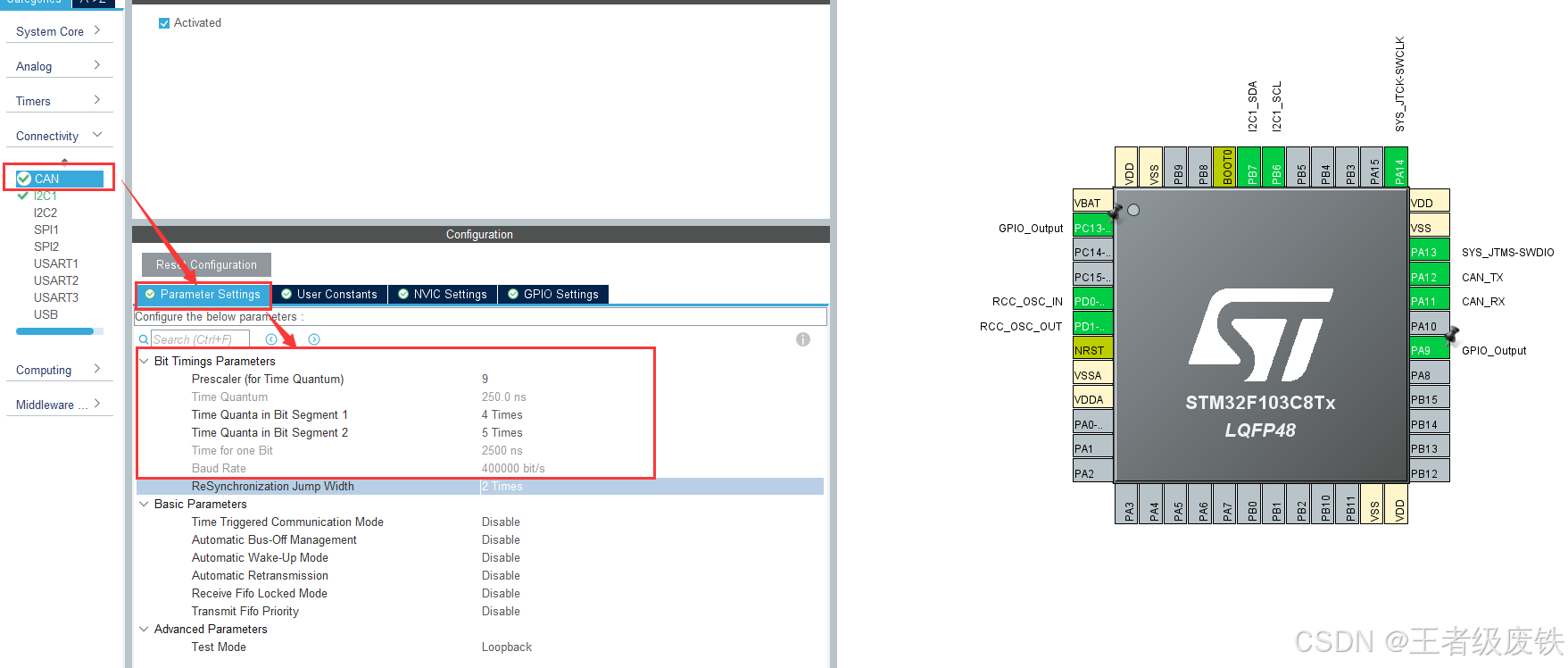This screenshot has width=1568, height=668.
Task: Select CAN in the Connectivity list
Action: tap(59, 179)
